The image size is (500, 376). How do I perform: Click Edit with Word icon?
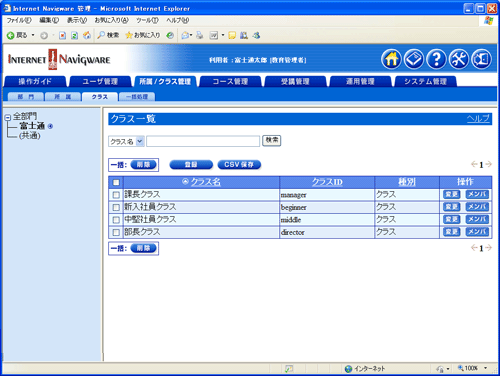click(214, 35)
